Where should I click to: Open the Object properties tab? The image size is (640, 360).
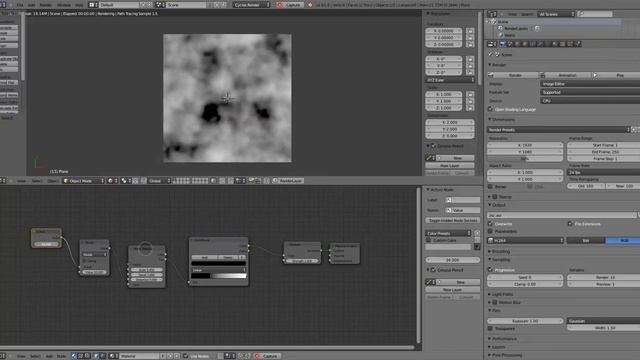coord(525,44)
